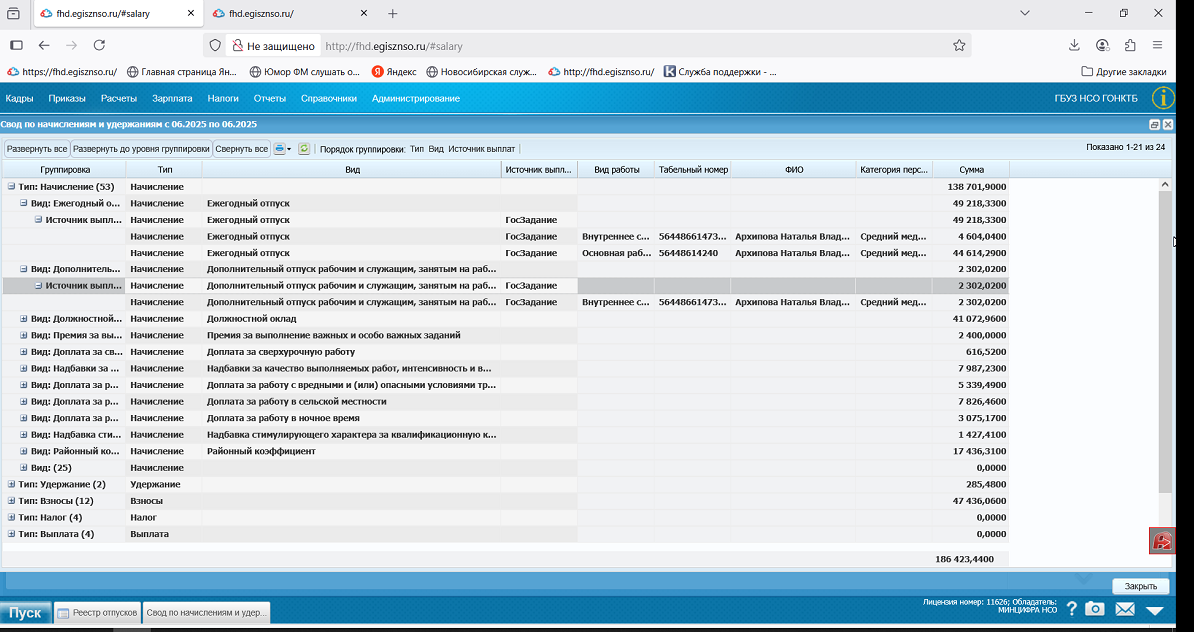Go back in browser history
1194x632 pixels.
tap(44, 46)
